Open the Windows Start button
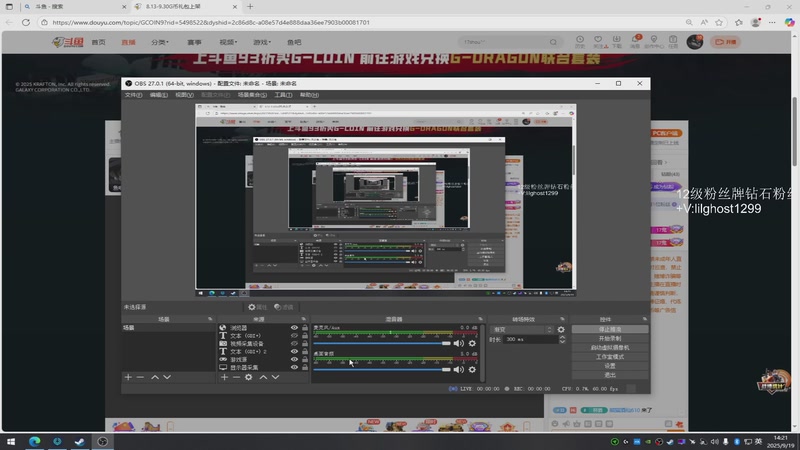Image resolution: width=800 pixels, height=450 pixels. click(x=11, y=441)
